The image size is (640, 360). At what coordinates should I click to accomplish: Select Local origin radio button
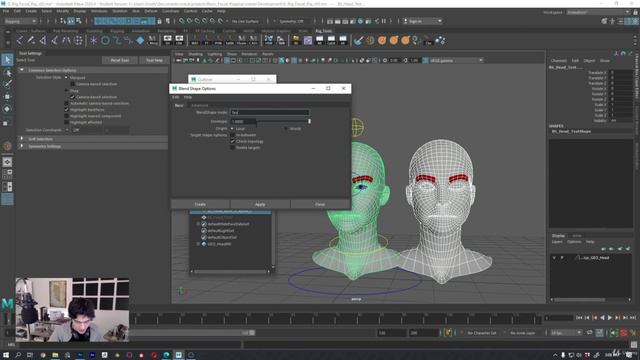(232, 129)
